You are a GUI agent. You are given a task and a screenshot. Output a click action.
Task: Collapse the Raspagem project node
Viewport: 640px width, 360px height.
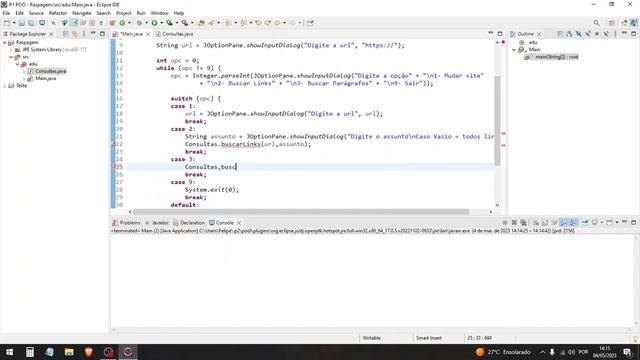tap(4, 42)
